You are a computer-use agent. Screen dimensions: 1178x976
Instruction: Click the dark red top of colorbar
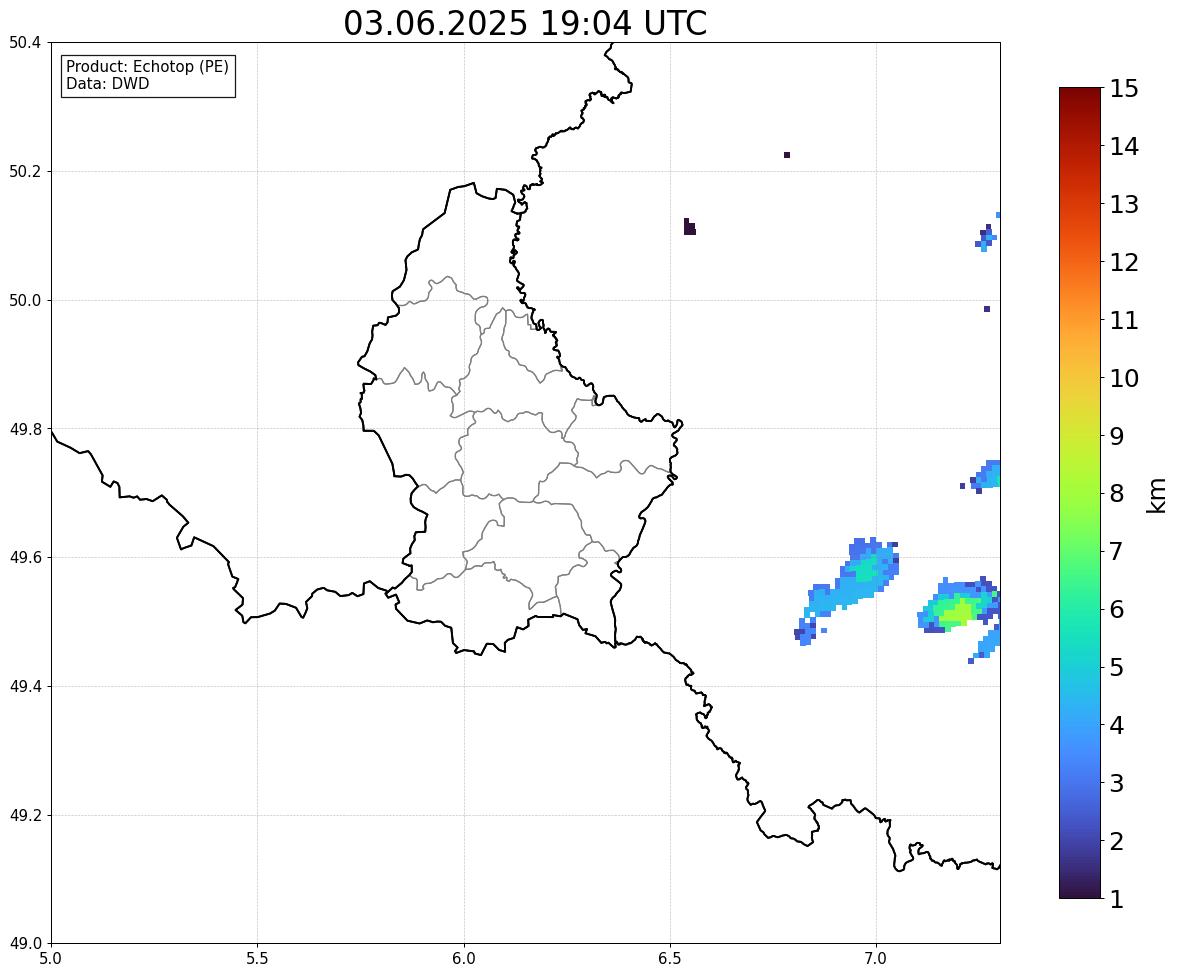1080,98
